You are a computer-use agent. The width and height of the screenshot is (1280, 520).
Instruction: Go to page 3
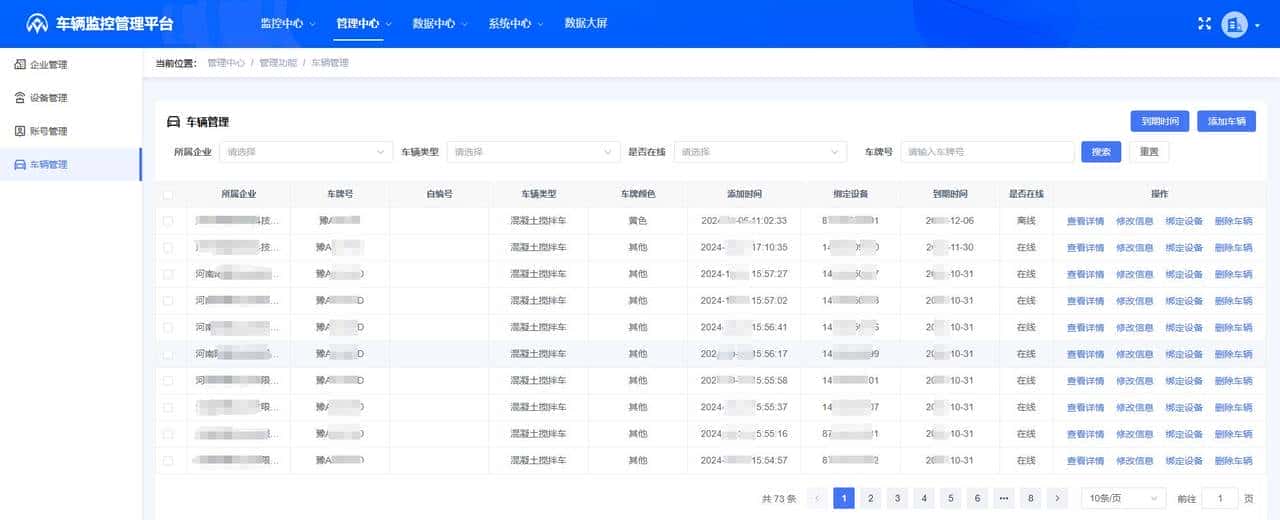click(897, 498)
